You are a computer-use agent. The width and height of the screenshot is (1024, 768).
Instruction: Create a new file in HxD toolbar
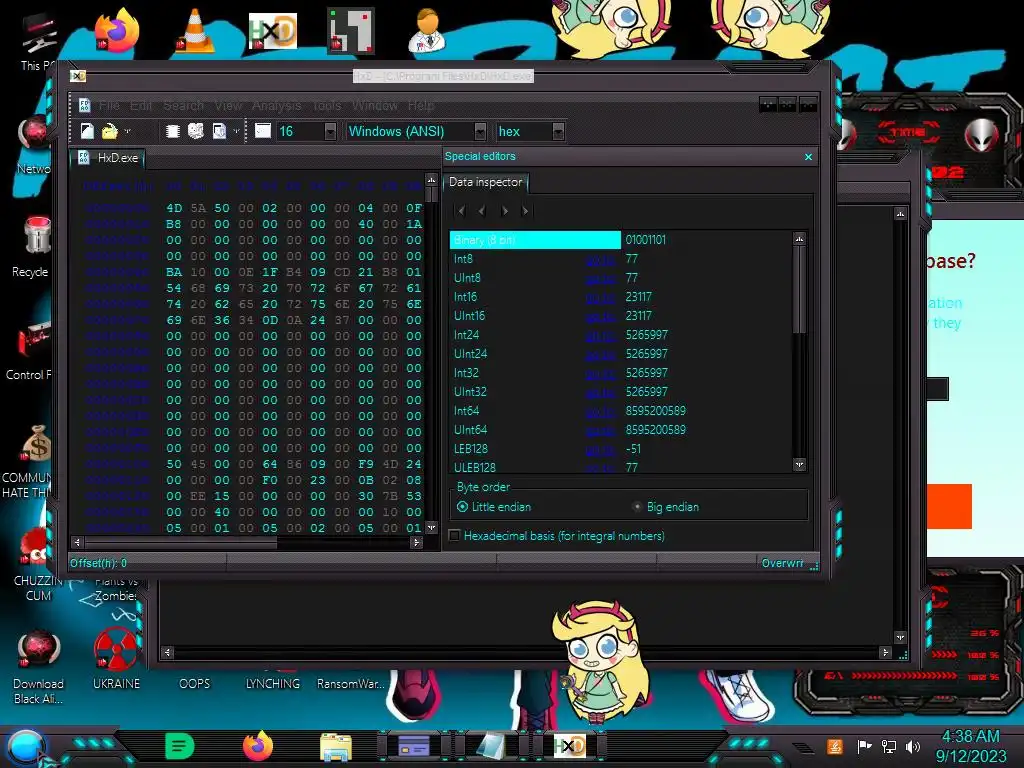(87, 131)
